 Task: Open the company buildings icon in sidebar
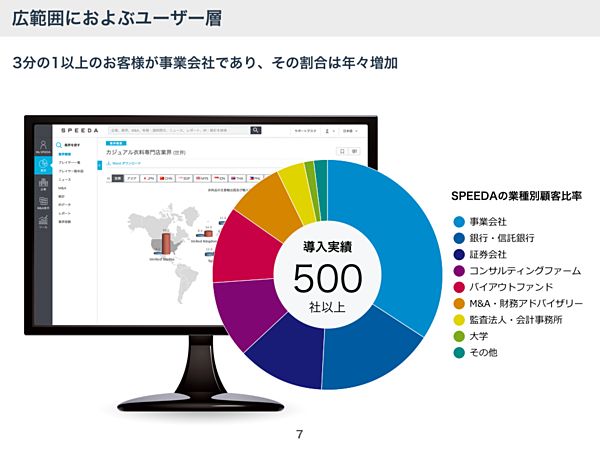coord(42,187)
